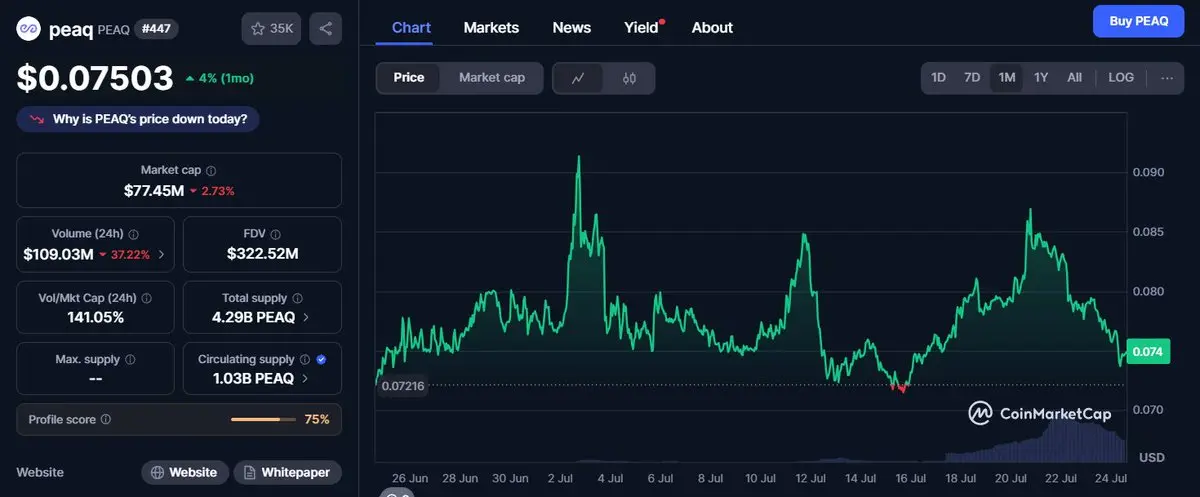
Task: Add PEAQ to watchlist with star button
Action: 271,29
